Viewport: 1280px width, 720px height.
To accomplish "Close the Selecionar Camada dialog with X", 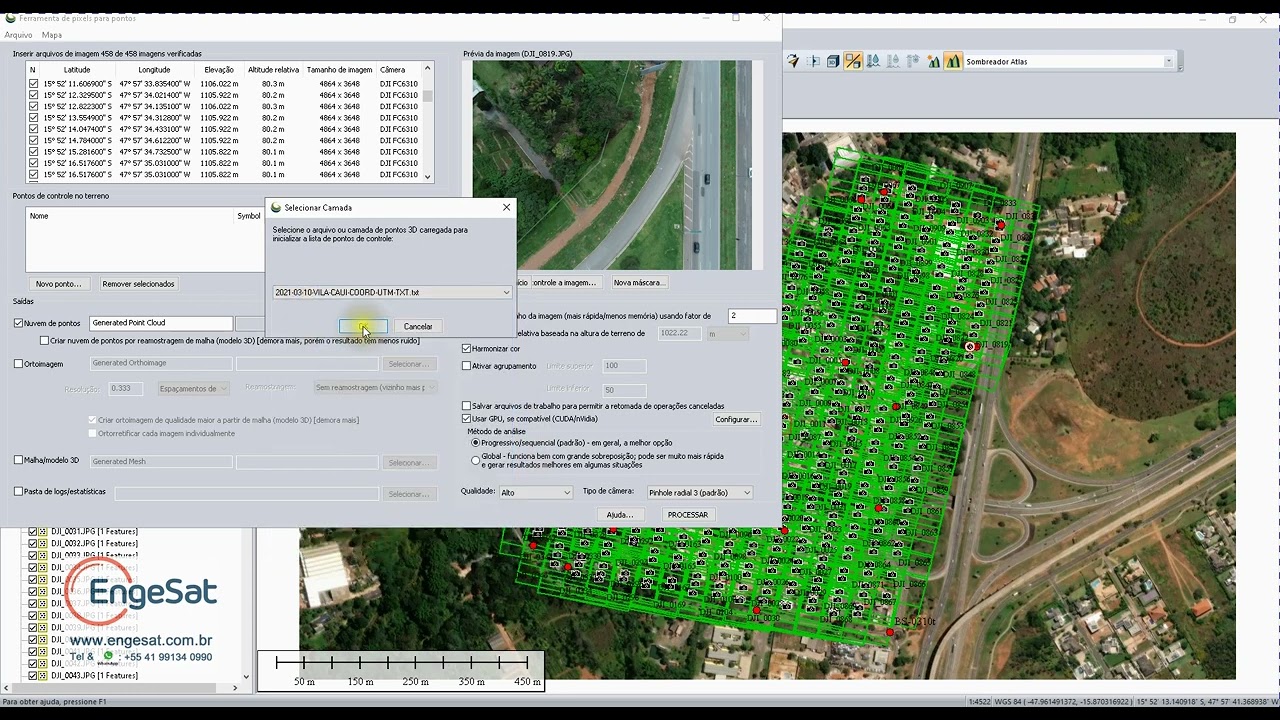I will click(506, 208).
